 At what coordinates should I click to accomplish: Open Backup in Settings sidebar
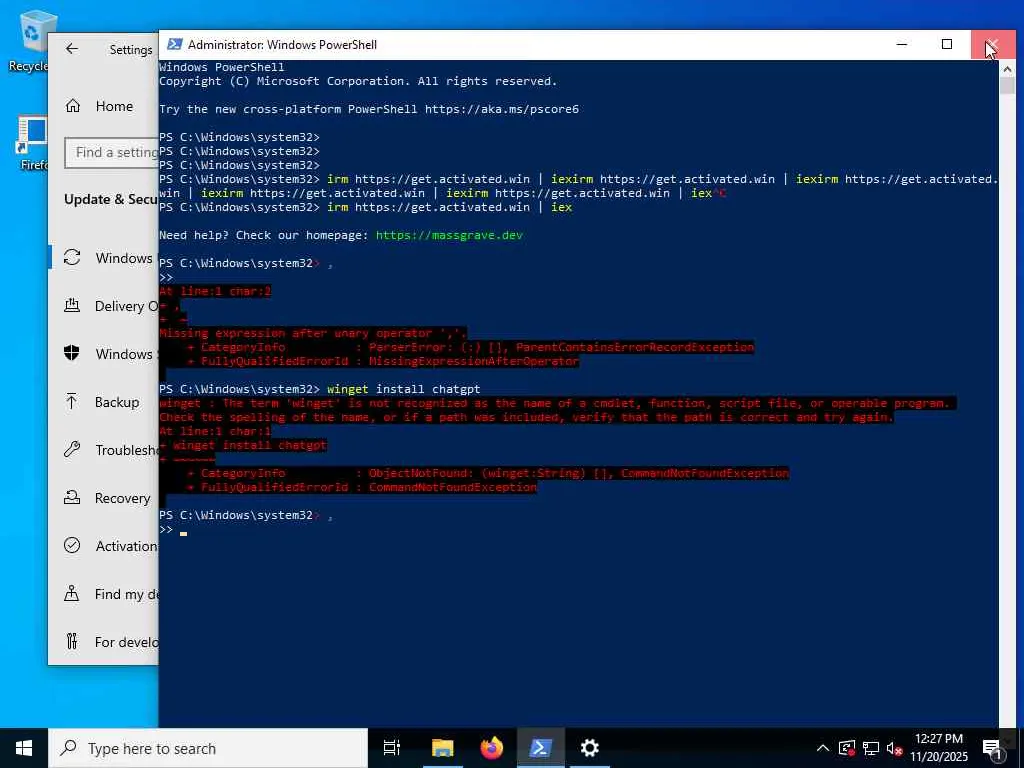tap(104, 402)
